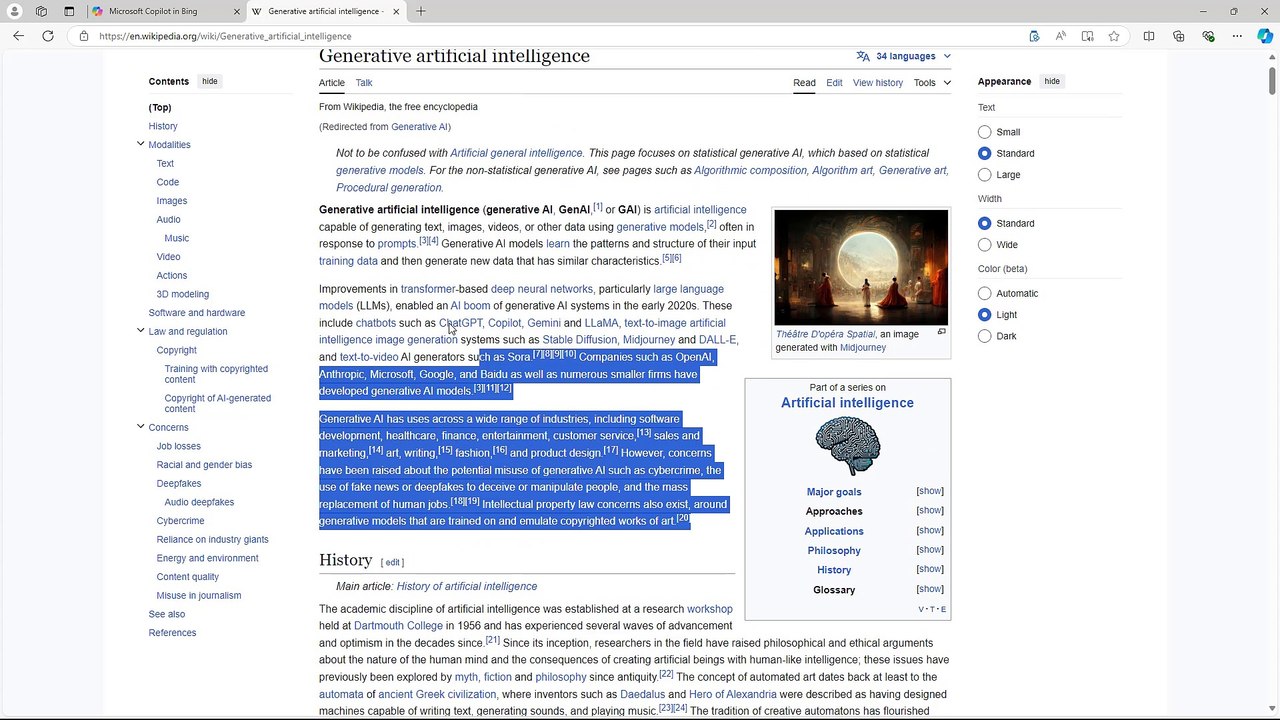Open the Tools dropdown menu
Image resolution: width=1280 pixels, height=720 pixels.
932,83
